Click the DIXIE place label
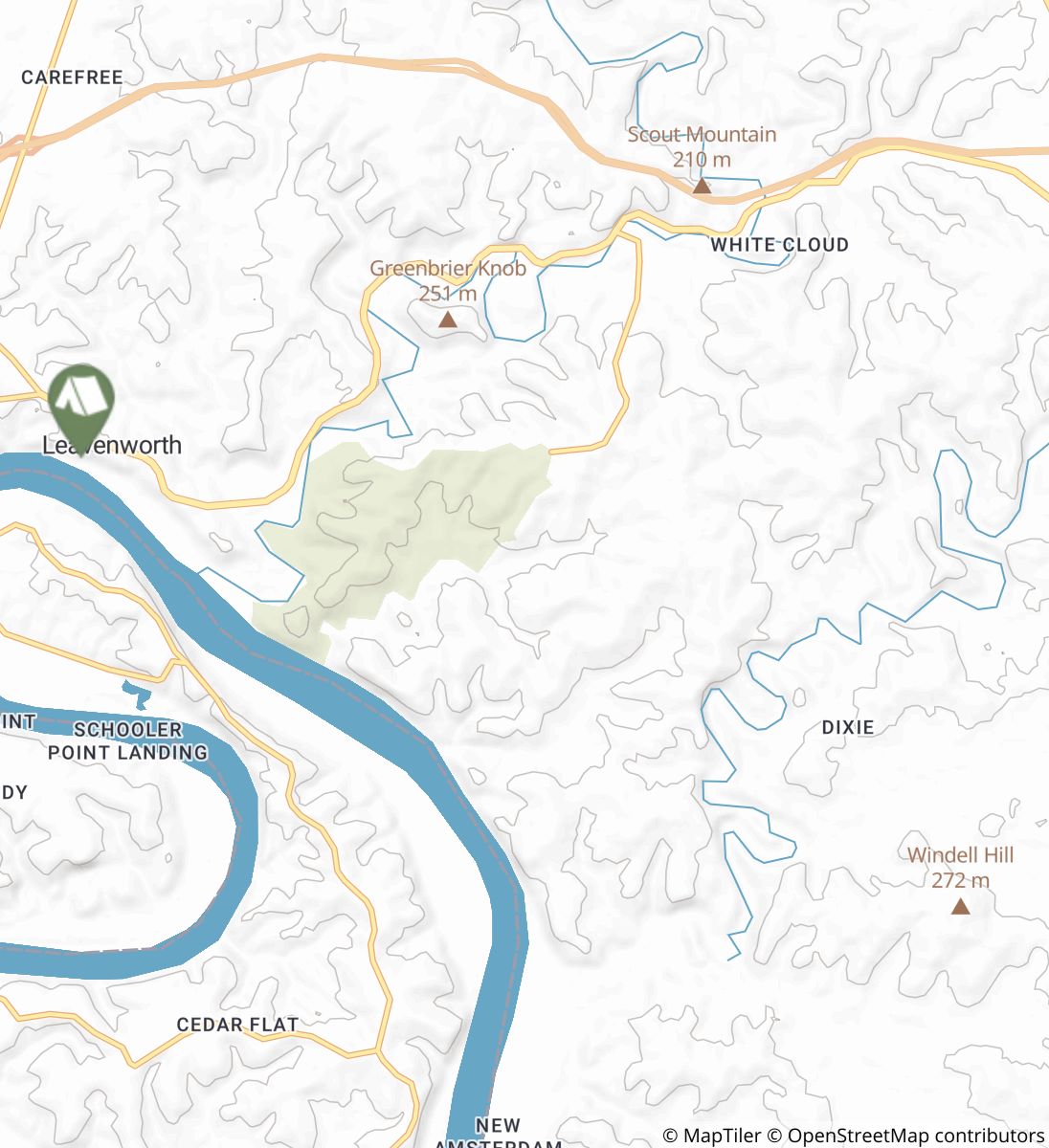The height and width of the screenshot is (1148, 1049). (x=848, y=728)
